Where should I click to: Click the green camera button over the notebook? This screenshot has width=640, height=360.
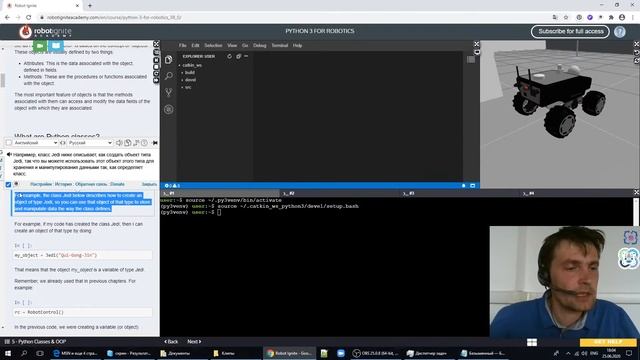tap(40, 46)
